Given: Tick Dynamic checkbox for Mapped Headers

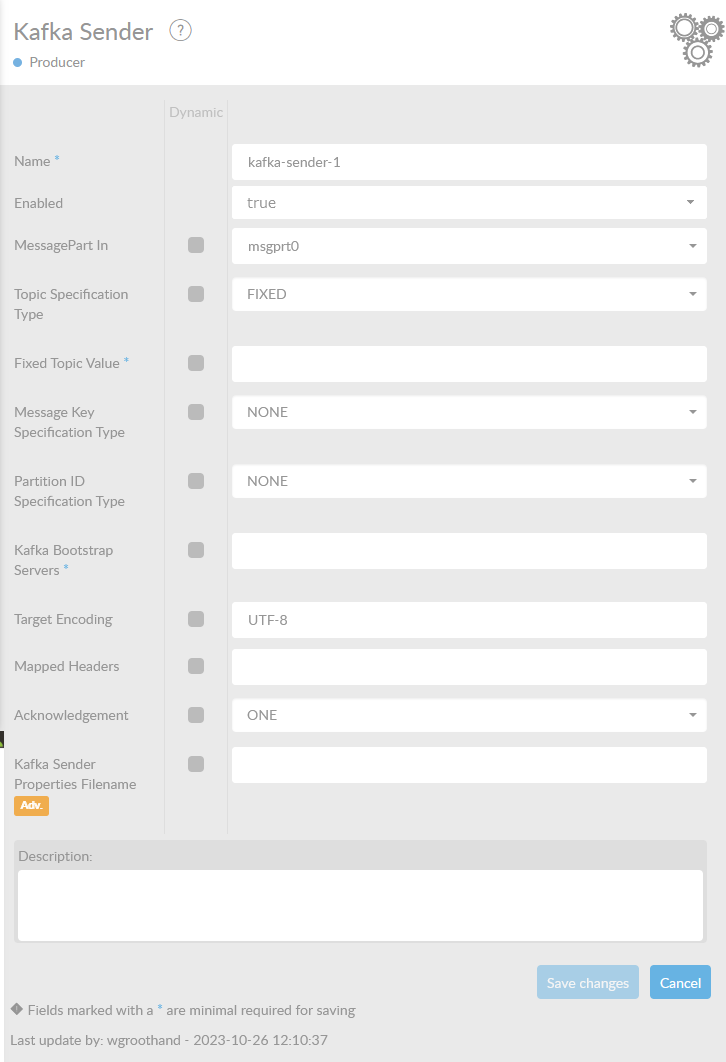Looking at the screenshot, I should point(196,666).
